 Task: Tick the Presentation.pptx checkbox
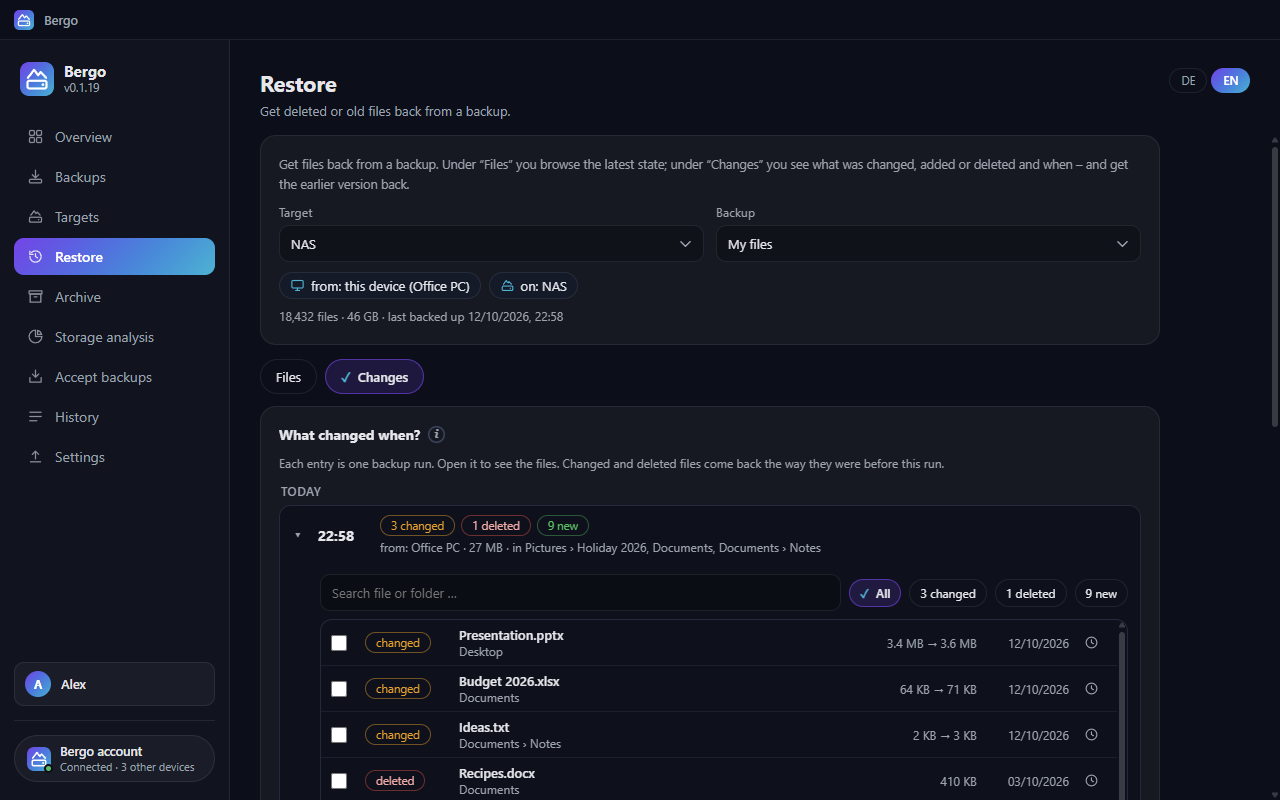click(x=339, y=643)
